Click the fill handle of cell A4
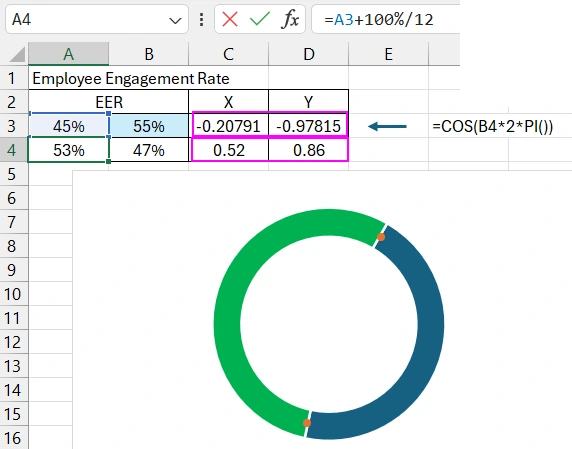The image size is (572, 449). pos(108,161)
